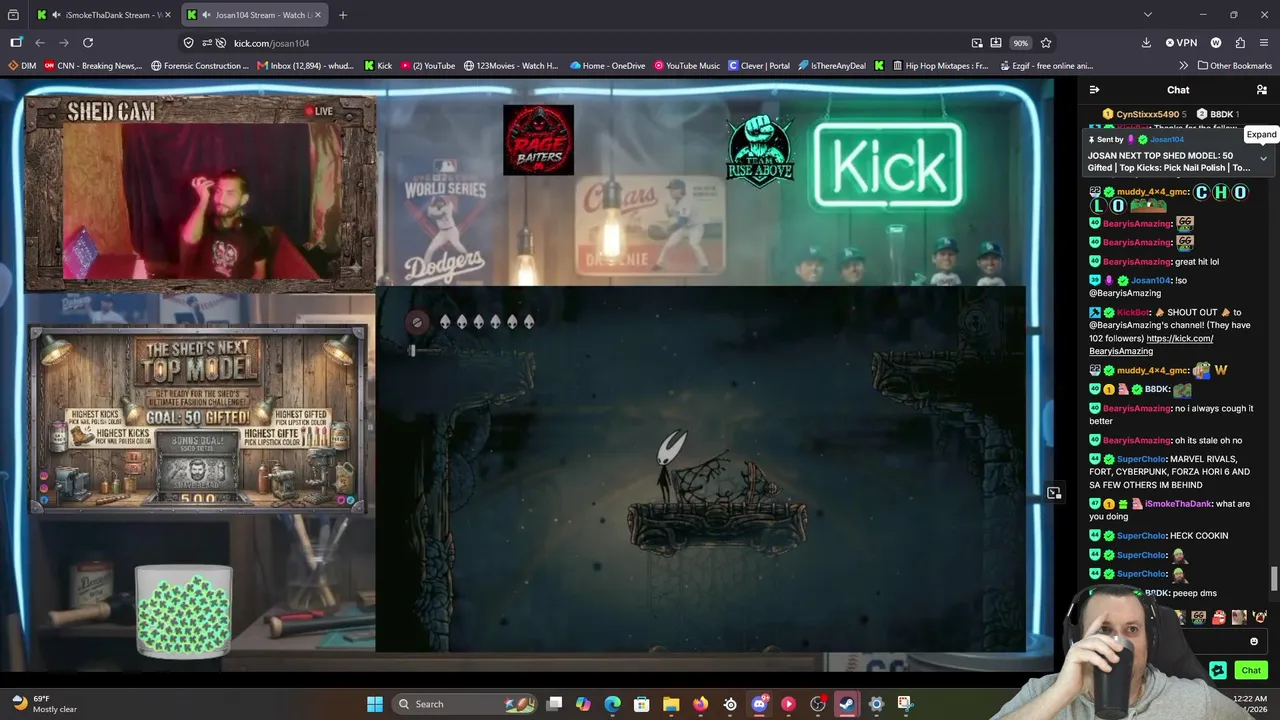The height and width of the screenshot is (720, 1280).
Task: Open the DIM bookmark
Action: [22, 66]
